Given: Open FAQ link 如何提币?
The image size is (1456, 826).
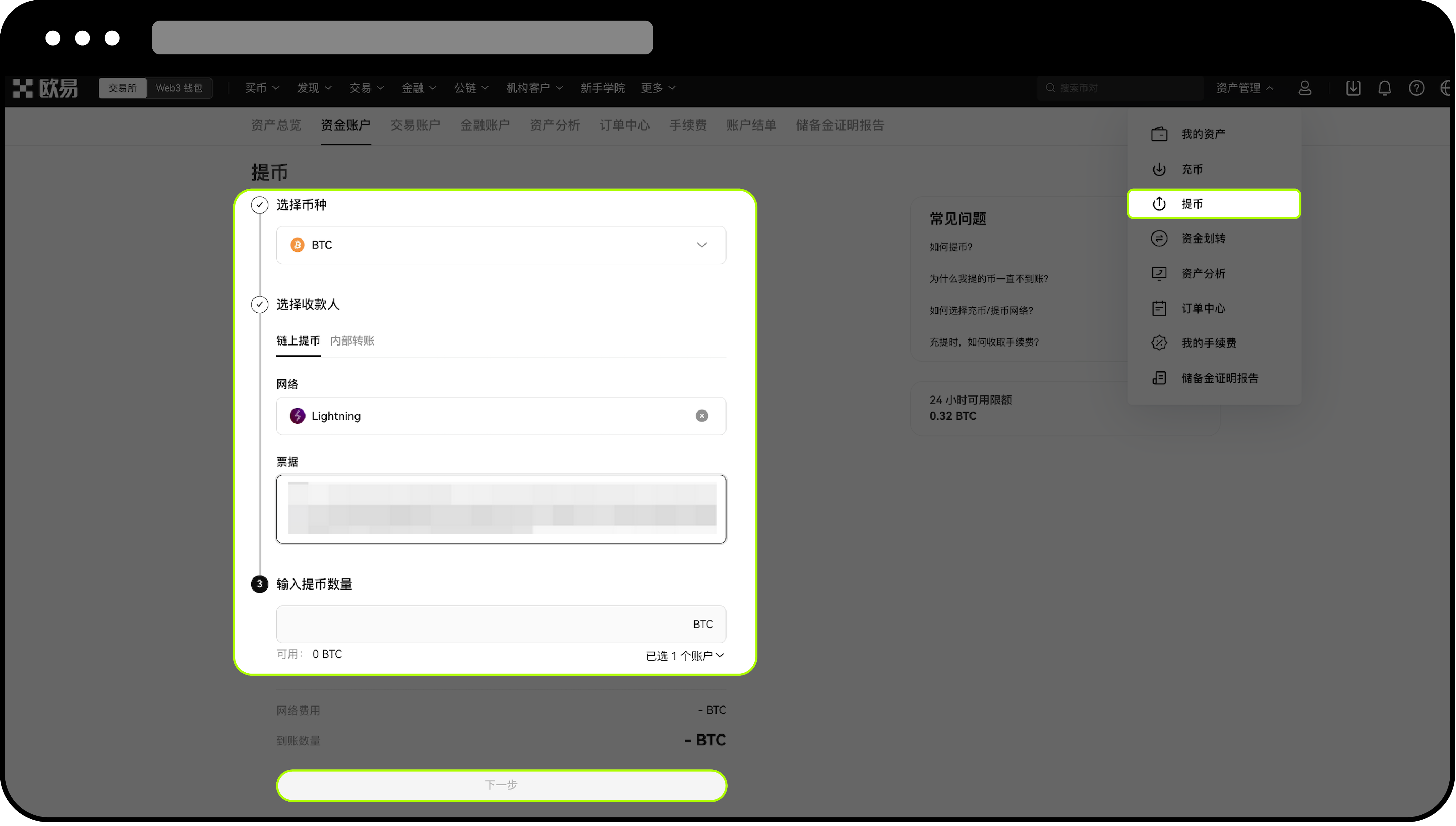Looking at the screenshot, I should tap(951, 247).
